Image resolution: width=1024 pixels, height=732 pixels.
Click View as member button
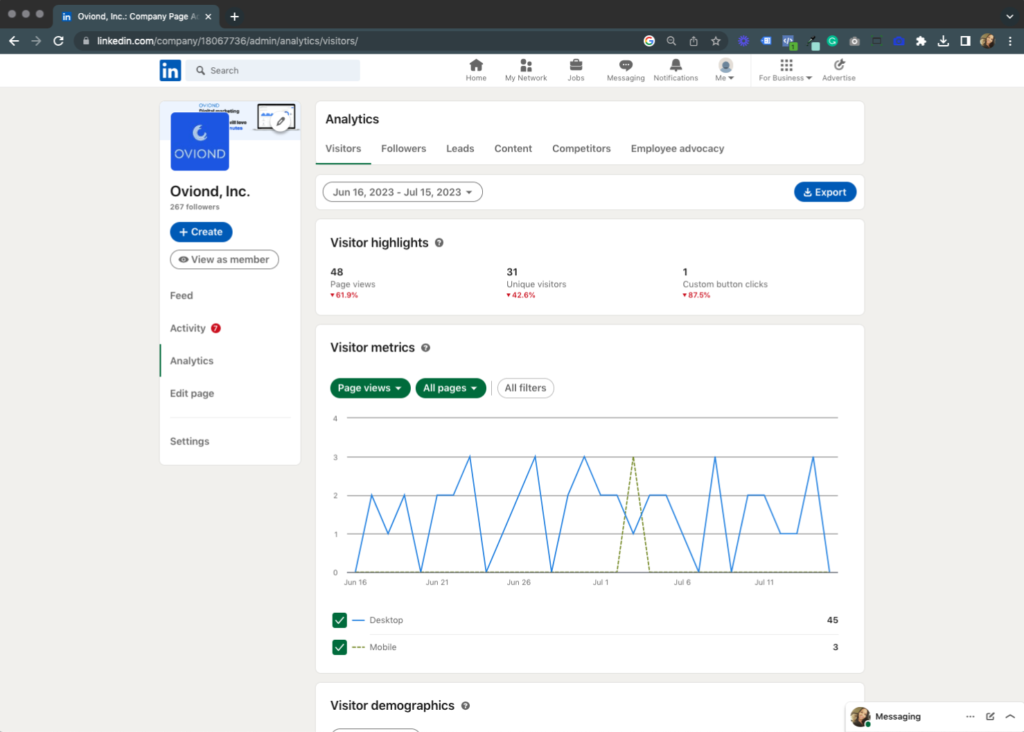point(224,260)
